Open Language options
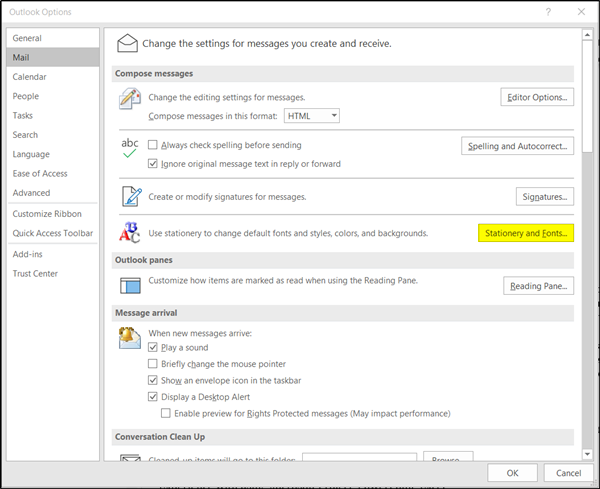The width and height of the screenshot is (600, 489). [x=53, y=154]
